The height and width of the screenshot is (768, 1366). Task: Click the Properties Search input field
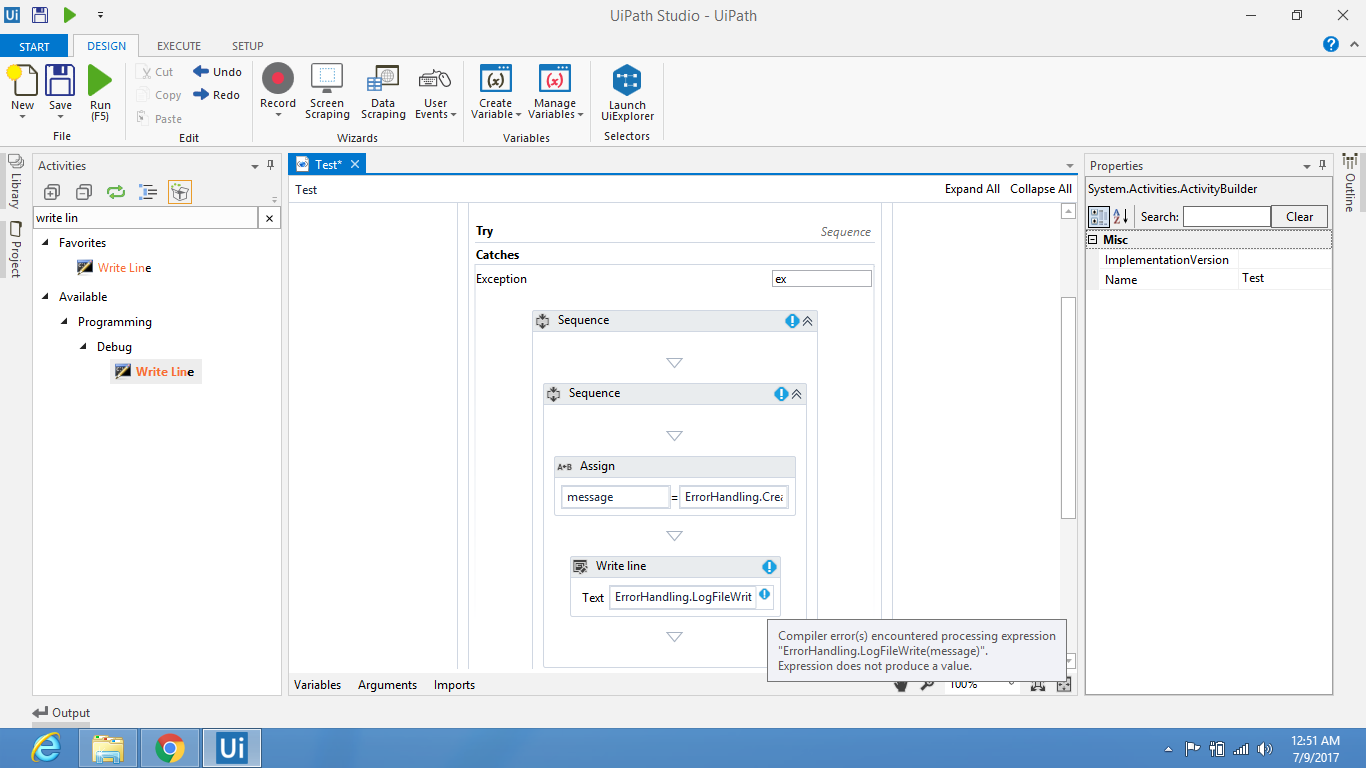(1226, 217)
